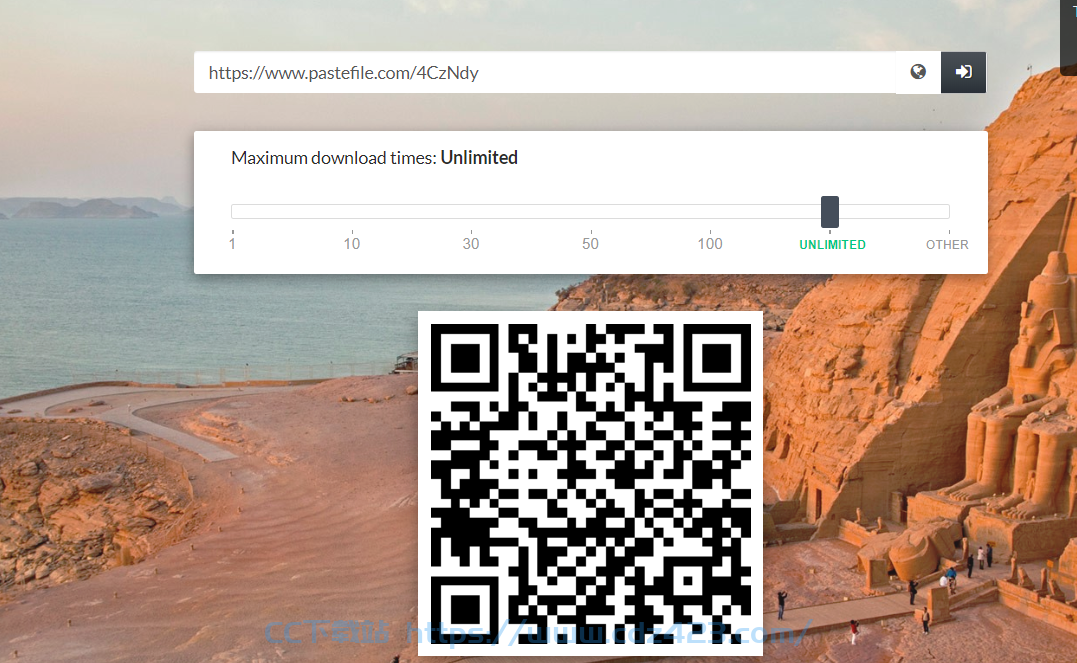1077x663 pixels.
Task: Select the 30 downloads mark
Action: pos(471,243)
